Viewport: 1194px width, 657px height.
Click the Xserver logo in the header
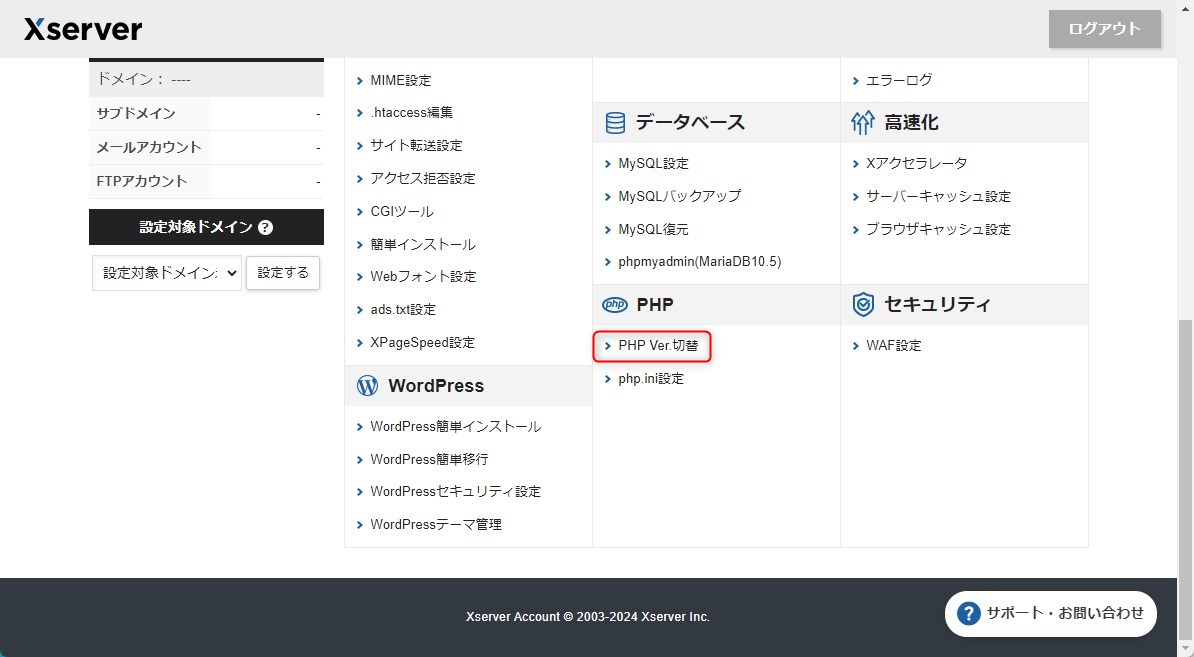[x=83, y=29]
